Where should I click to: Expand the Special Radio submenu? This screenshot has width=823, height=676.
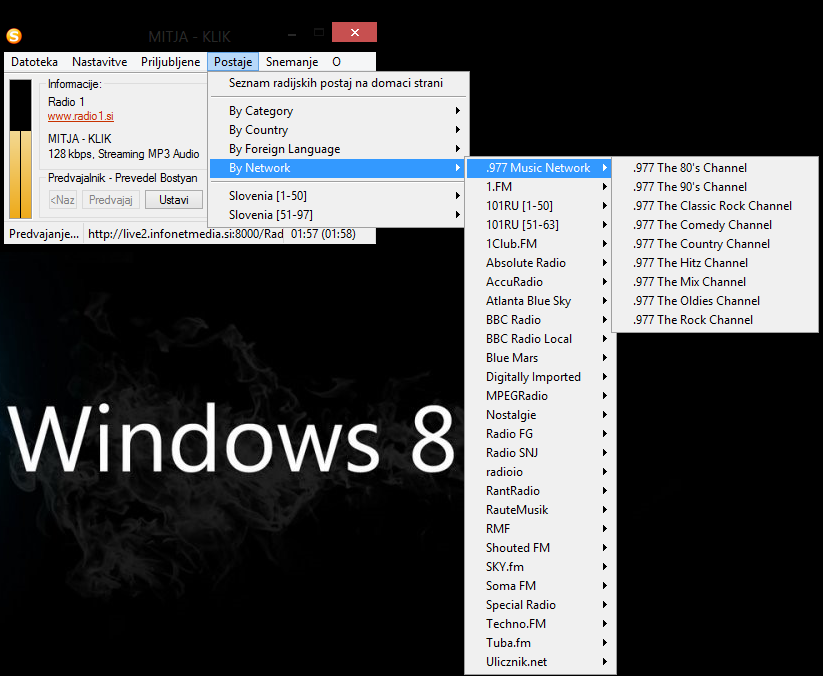tap(540, 605)
